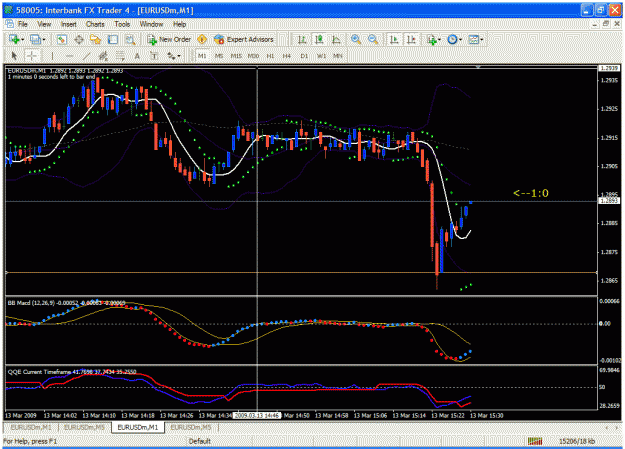Switch to M15 timeframe
This screenshot has height=449, width=625.
[x=236, y=56]
